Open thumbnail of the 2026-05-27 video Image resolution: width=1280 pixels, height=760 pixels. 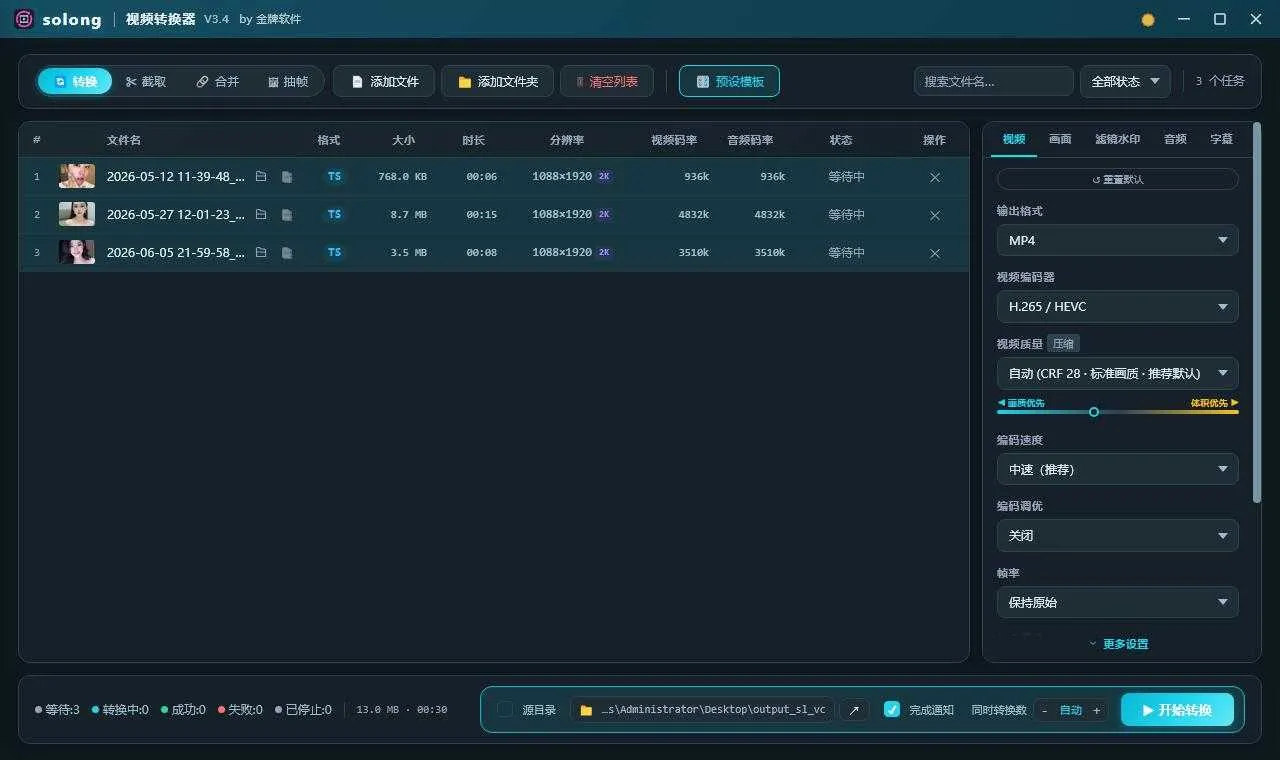pos(77,214)
